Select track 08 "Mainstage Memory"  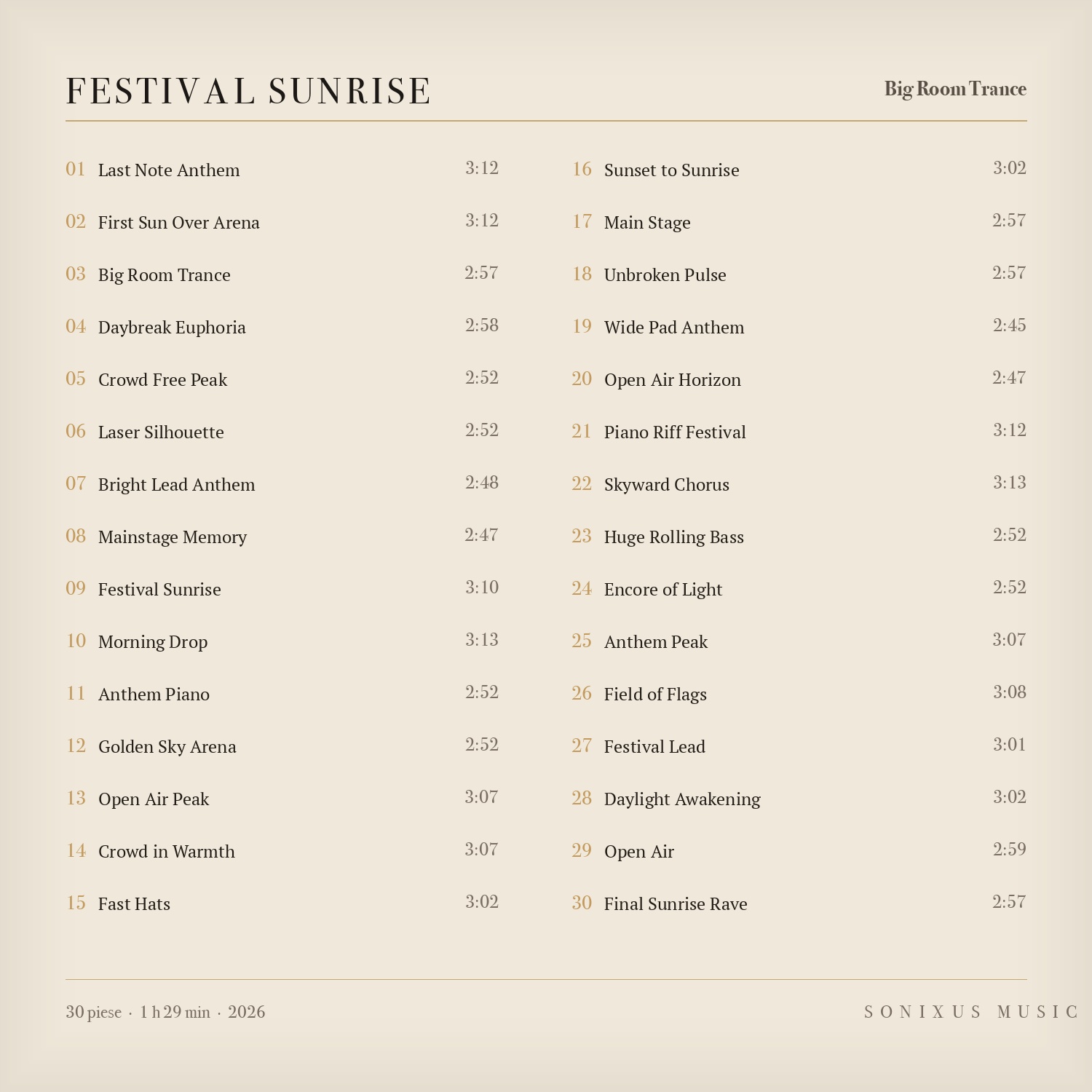282,537
